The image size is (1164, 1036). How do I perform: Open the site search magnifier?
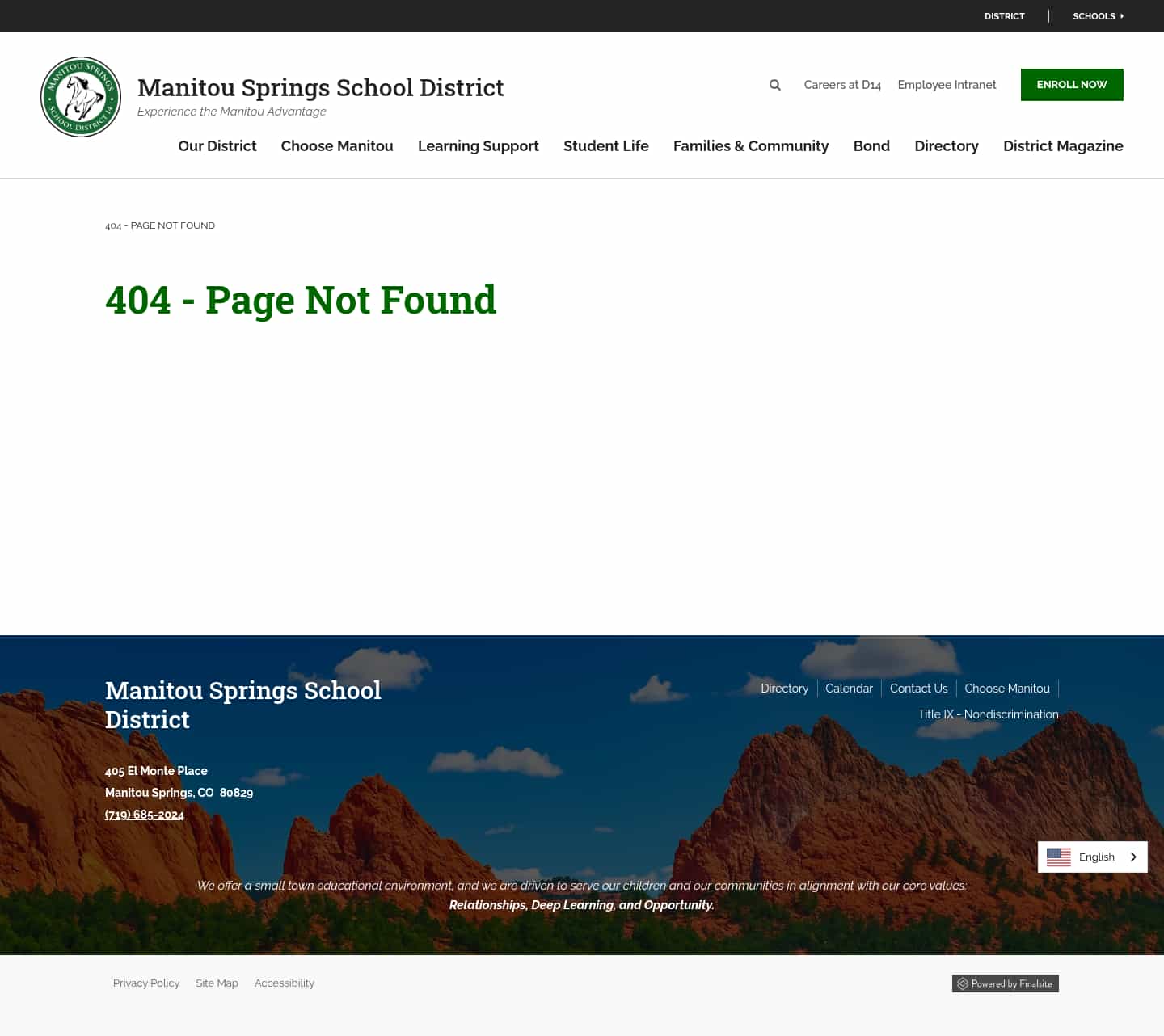[x=775, y=85]
